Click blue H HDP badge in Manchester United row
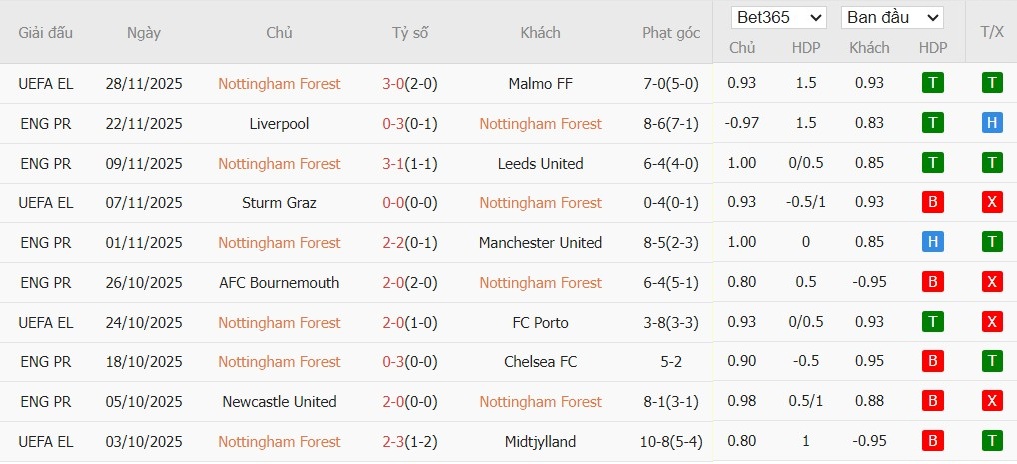 (932, 243)
